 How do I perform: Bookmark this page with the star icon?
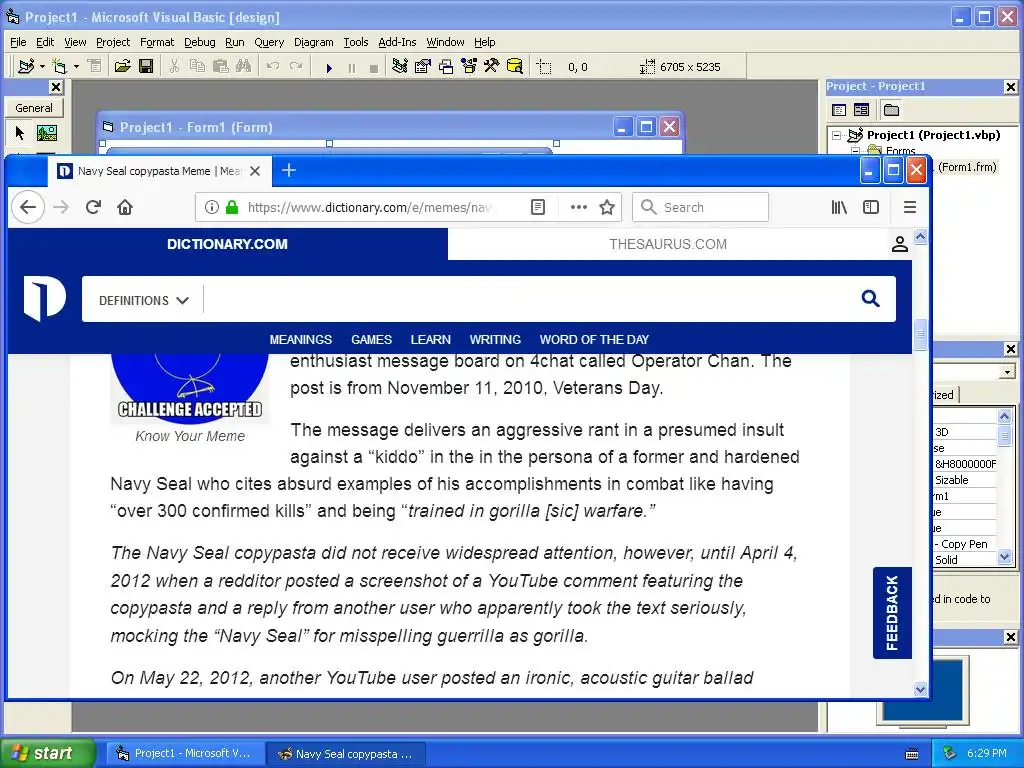tap(607, 208)
